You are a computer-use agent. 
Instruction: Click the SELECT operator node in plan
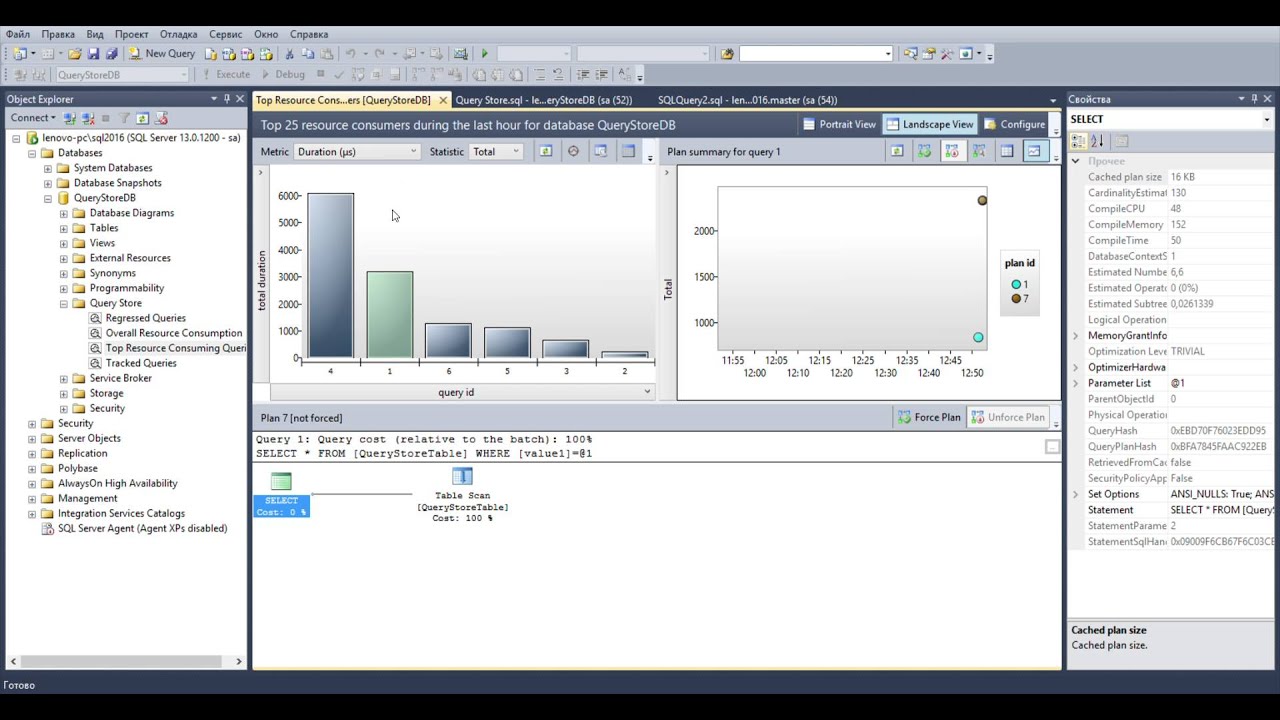(281, 494)
